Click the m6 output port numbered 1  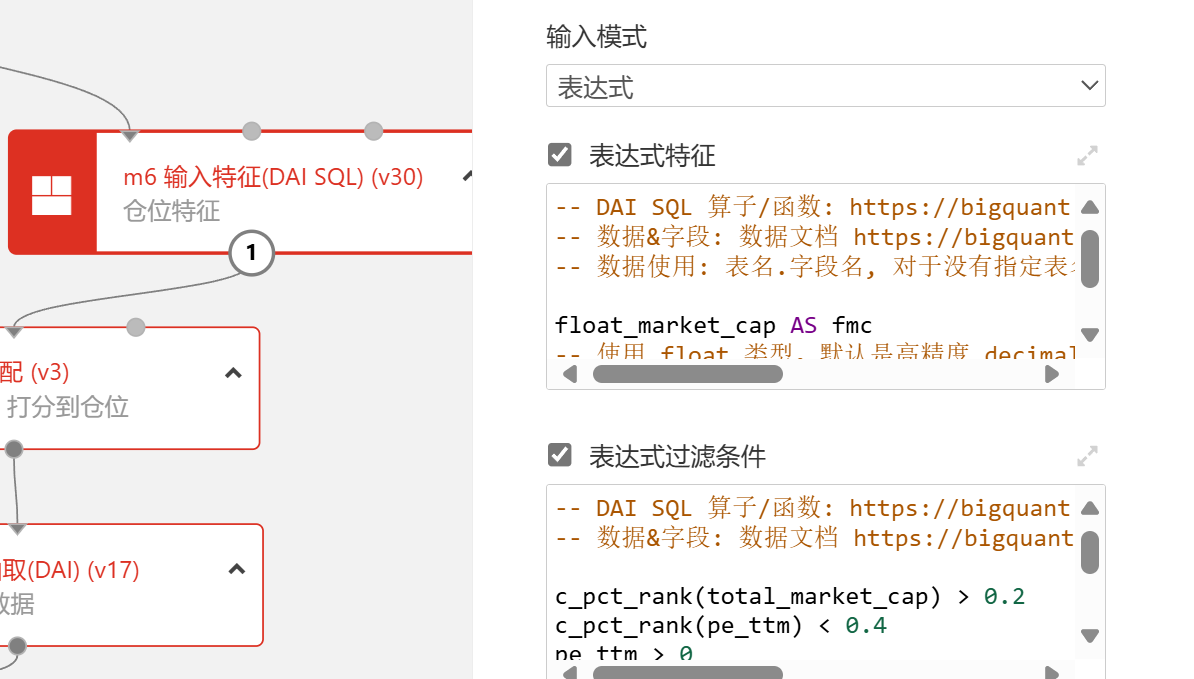251,253
